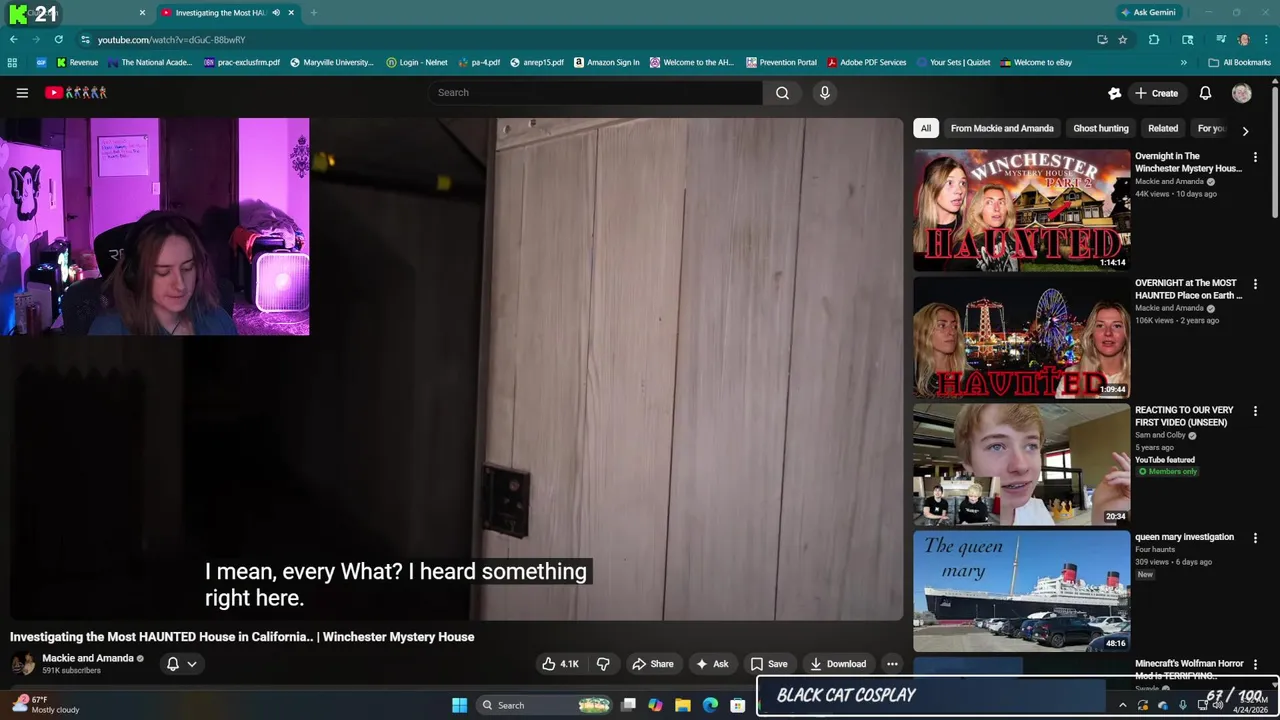Open options for Overnight in Winchester video

[x=1255, y=157]
